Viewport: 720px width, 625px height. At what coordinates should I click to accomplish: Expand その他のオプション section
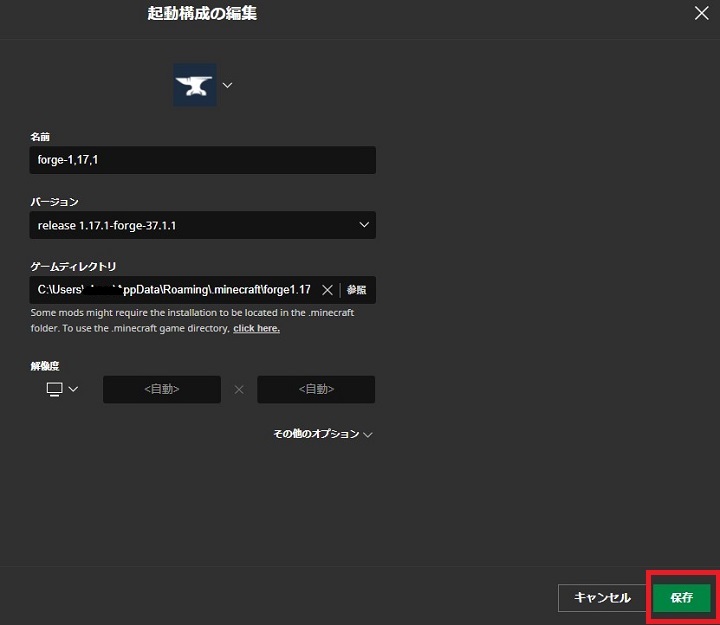[323, 434]
